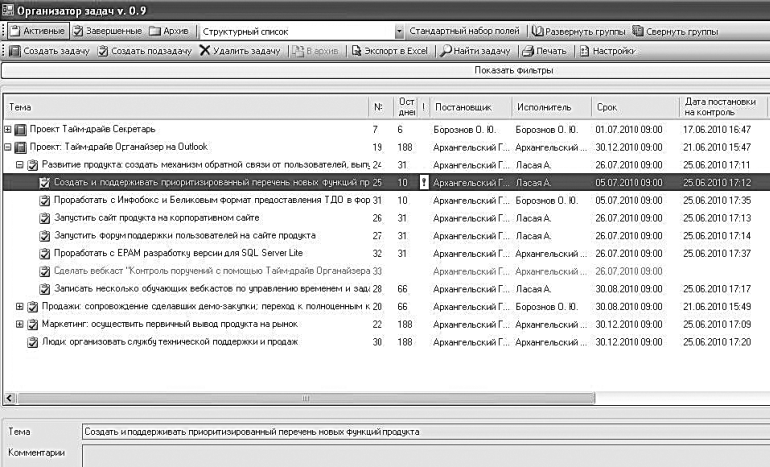Expand the Проект Тайм-драйв Секретарь node
Image resolution: width=770 pixels, height=467 pixels.
7,129
